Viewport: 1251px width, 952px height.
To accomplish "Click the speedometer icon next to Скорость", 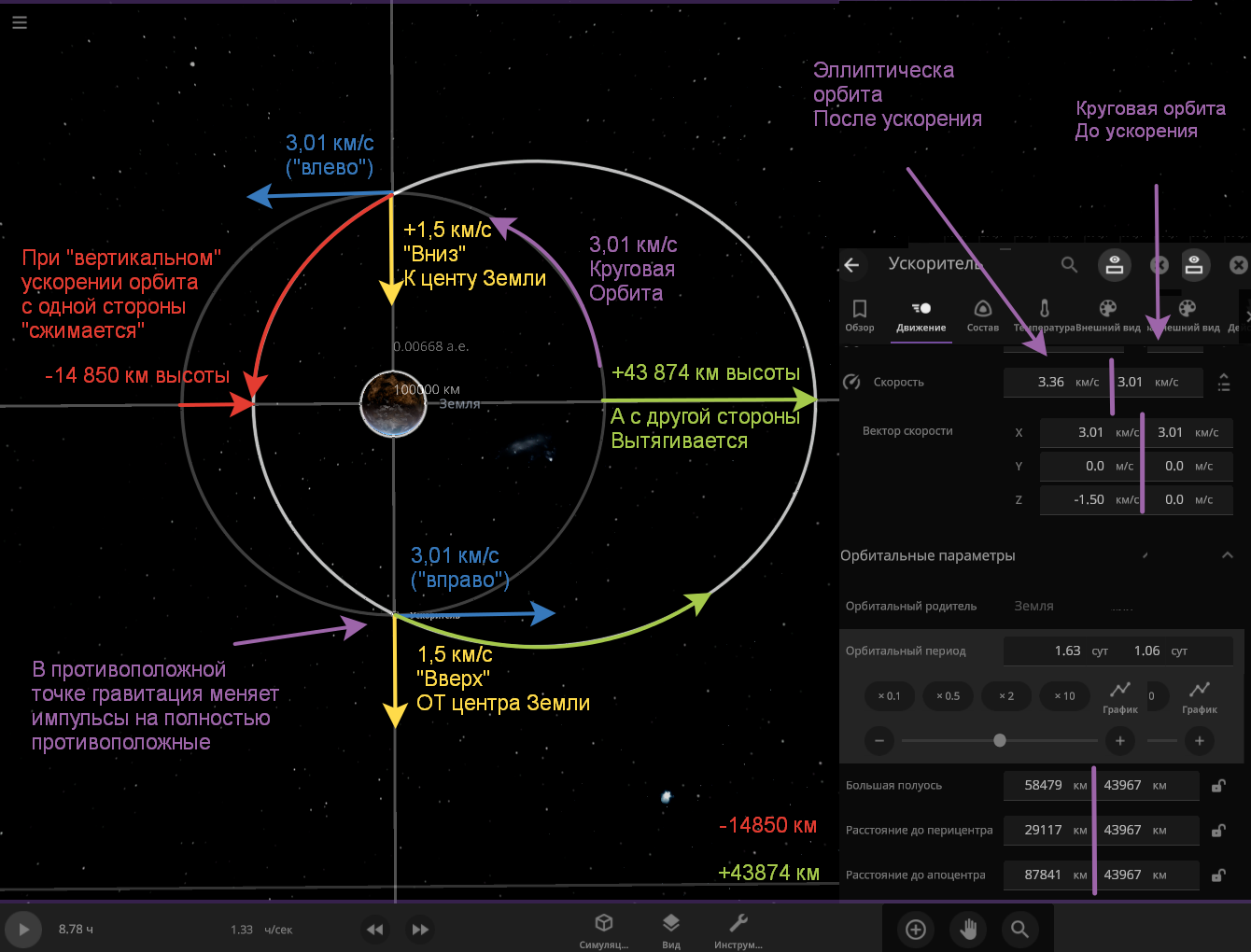I will [x=851, y=382].
